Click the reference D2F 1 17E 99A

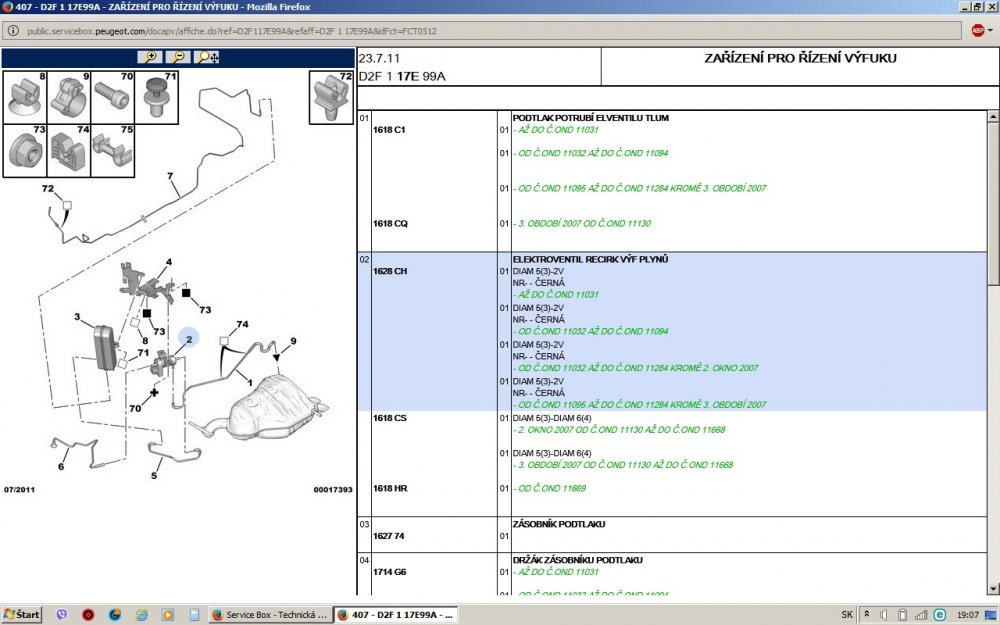click(x=402, y=77)
